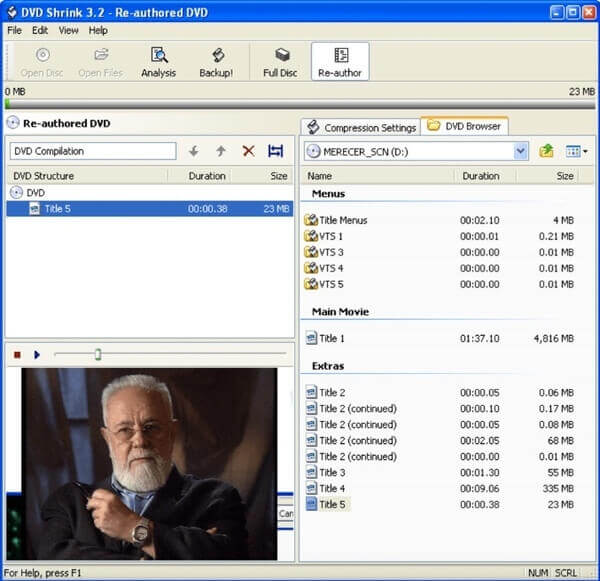Select Title 3 extras icon
The width and height of the screenshot is (600, 581).
tap(311, 473)
